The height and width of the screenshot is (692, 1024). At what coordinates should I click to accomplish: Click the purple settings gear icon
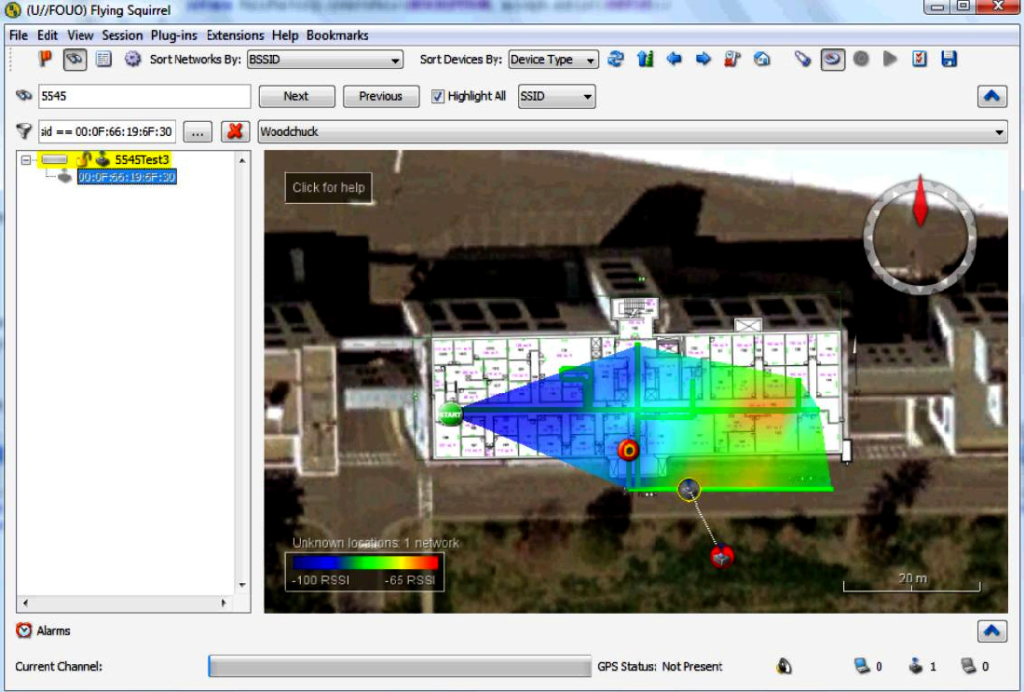[x=132, y=59]
